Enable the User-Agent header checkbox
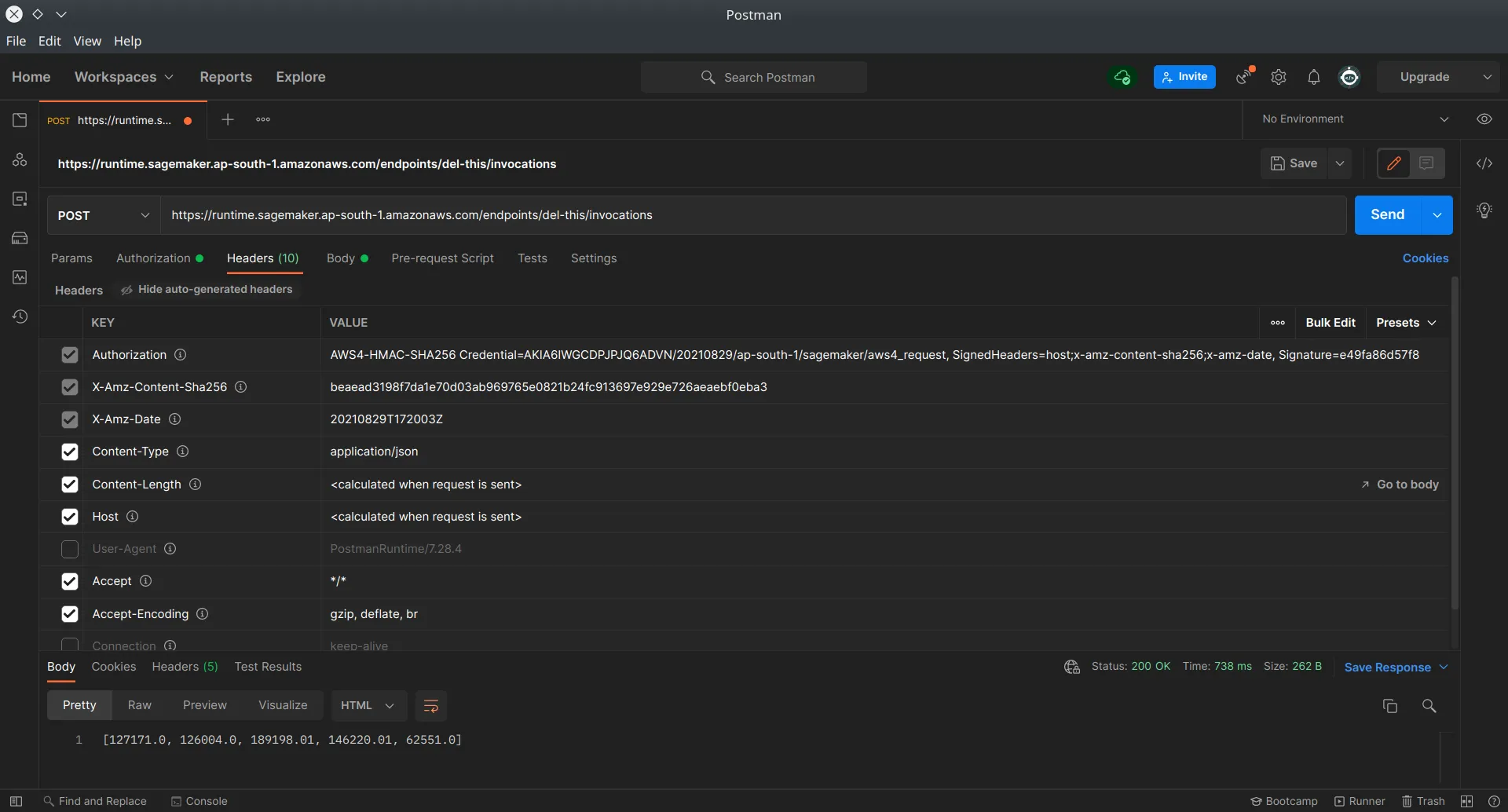Viewport: 1508px width, 812px height. point(70,549)
